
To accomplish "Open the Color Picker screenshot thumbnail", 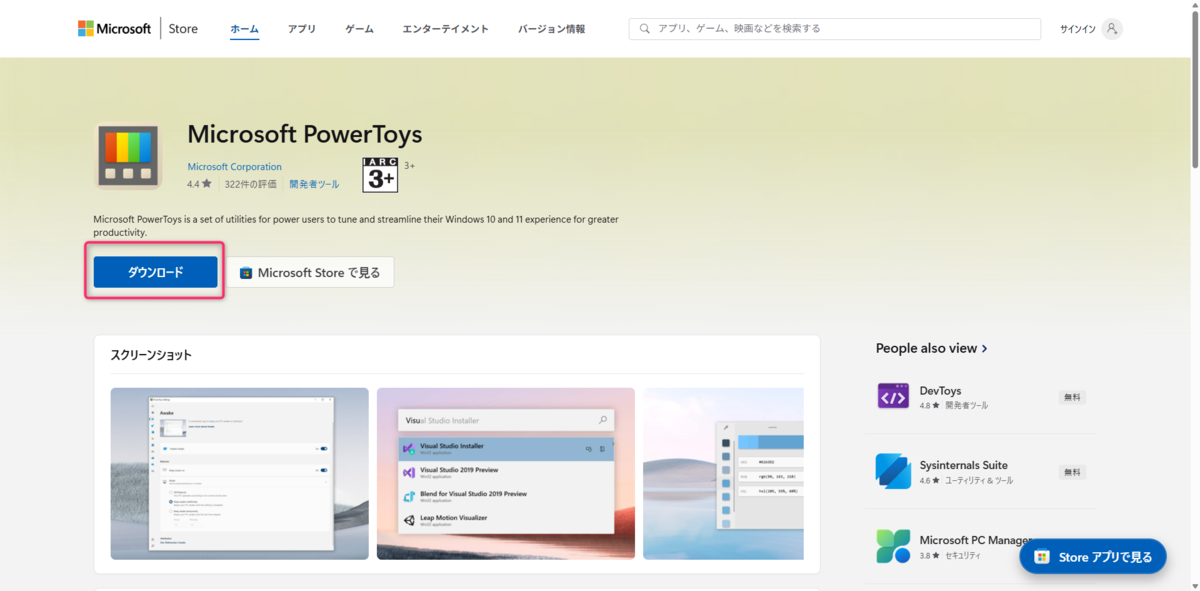I will [723, 473].
